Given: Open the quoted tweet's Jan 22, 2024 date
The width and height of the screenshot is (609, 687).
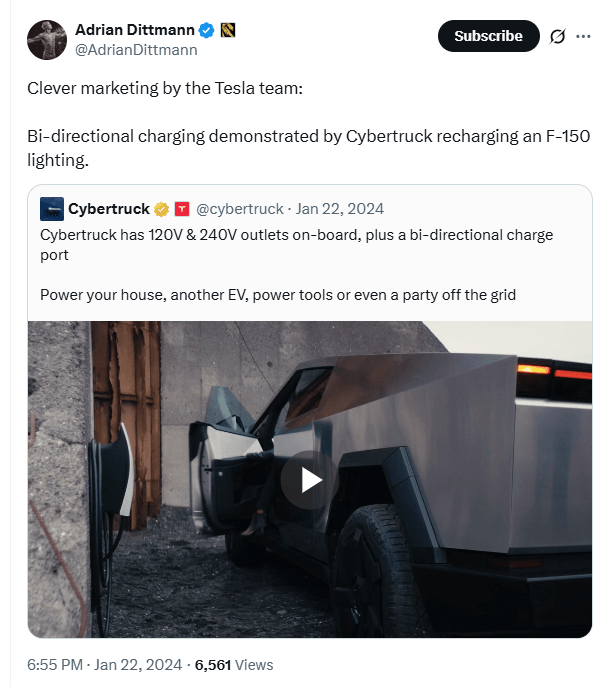Looking at the screenshot, I should [x=340, y=209].
